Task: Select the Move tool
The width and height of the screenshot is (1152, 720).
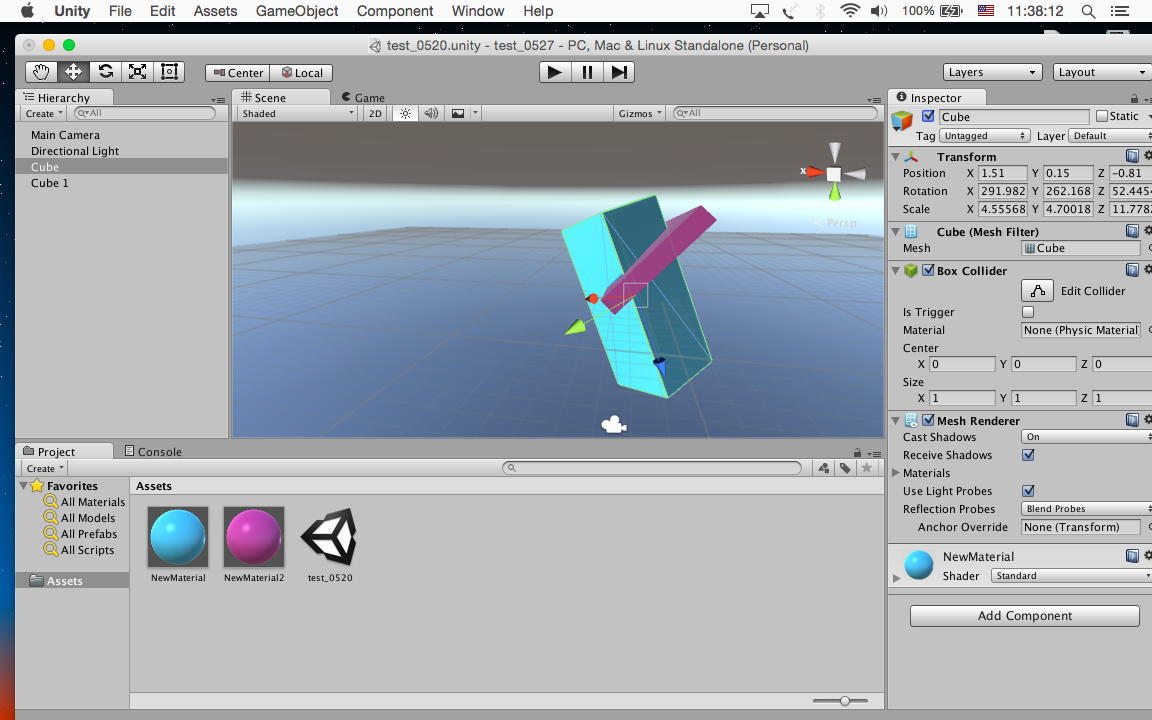Action: [x=73, y=72]
